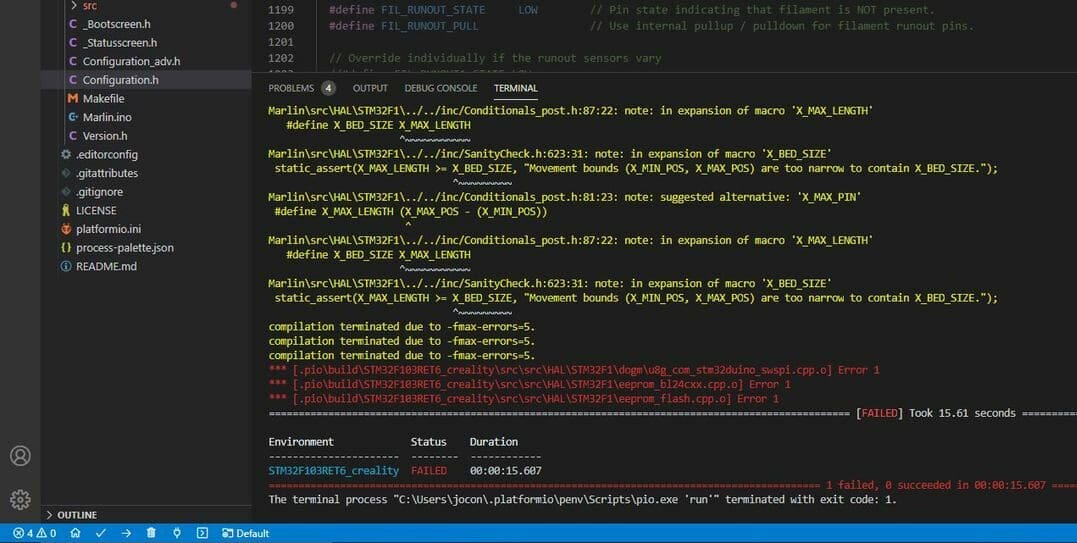Click the PlatformIO icon beside platformio.ini
Viewport: 1077px width, 543px height.
[x=66, y=229]
